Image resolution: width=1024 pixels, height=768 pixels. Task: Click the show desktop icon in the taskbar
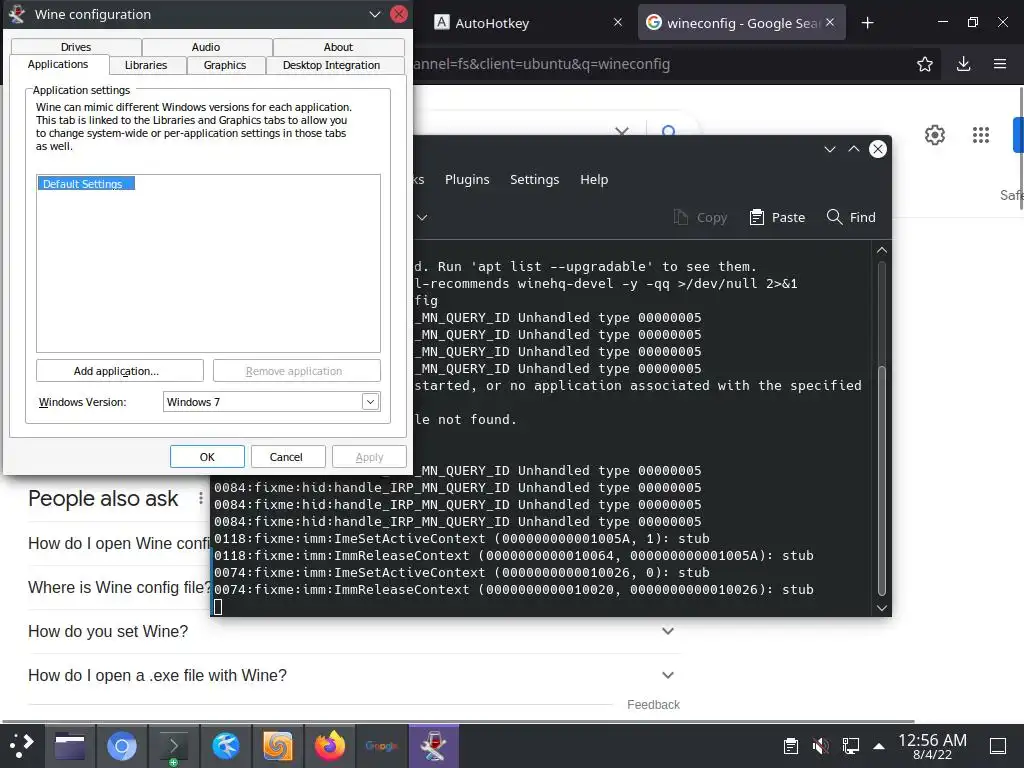coord(998,746)
